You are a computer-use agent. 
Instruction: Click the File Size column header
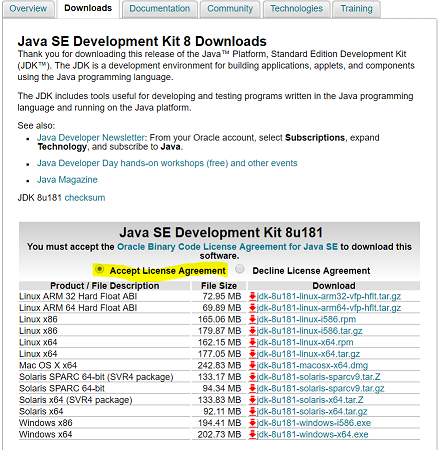219,286
